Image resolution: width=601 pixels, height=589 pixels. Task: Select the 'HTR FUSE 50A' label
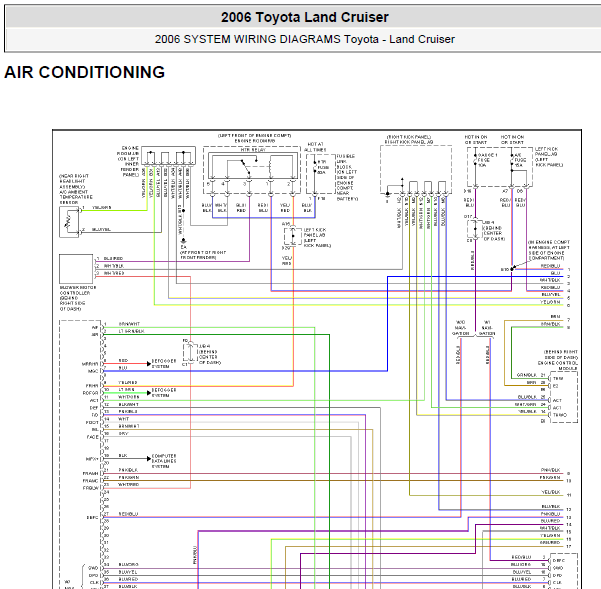click(x=323, y=167)
